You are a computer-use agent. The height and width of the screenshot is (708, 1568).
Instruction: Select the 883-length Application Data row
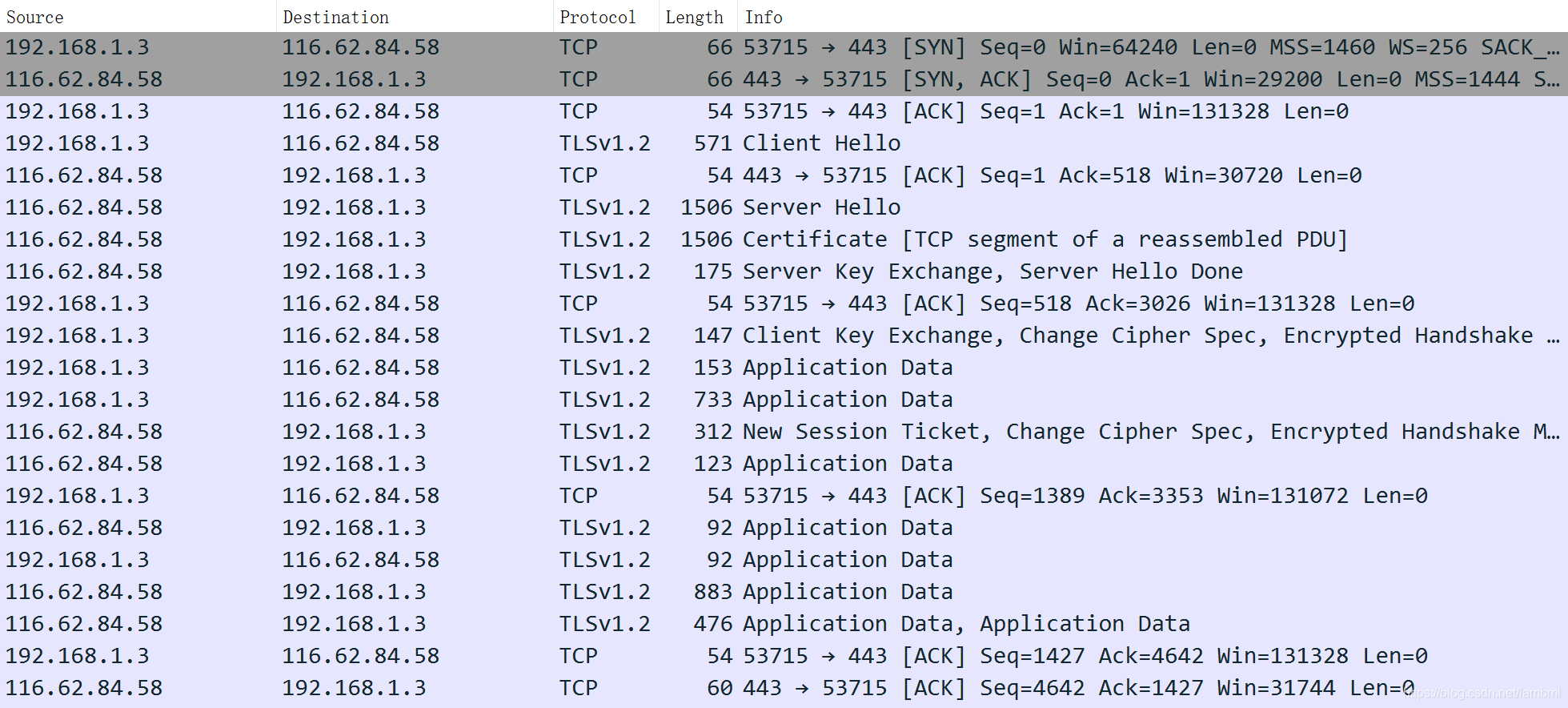click(784, 593)
